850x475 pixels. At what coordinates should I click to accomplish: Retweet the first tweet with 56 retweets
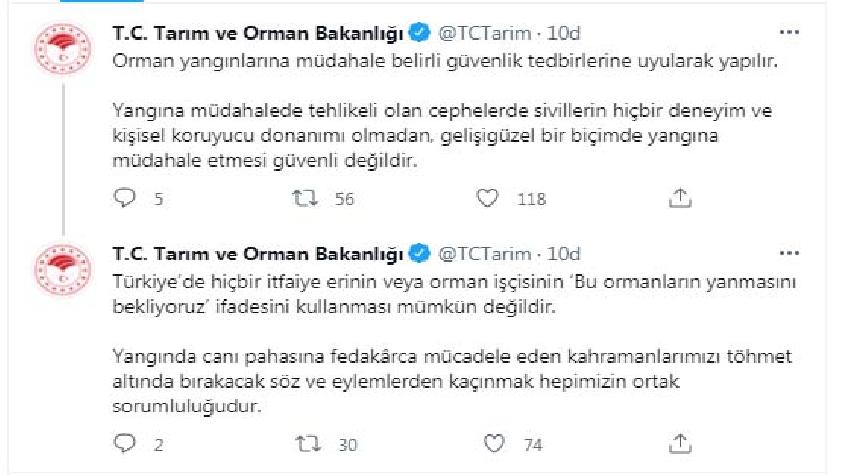305,198
